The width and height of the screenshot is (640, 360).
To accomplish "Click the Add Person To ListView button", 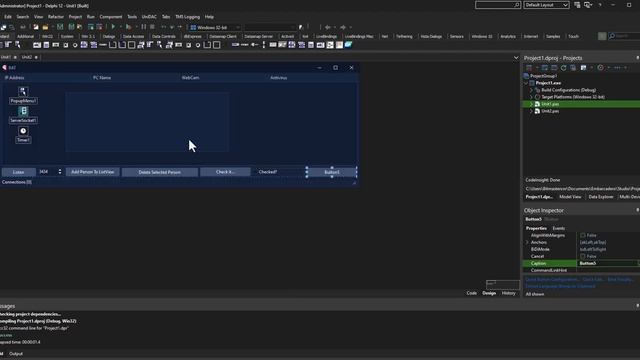I will (x=93, y=172).
